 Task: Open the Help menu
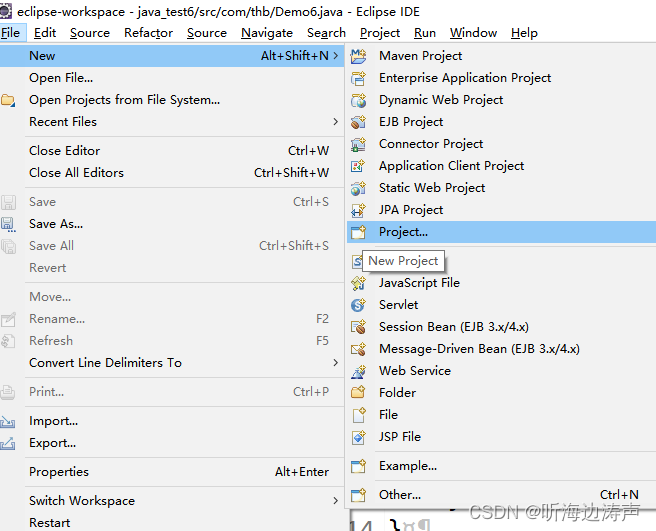[524, 33]
